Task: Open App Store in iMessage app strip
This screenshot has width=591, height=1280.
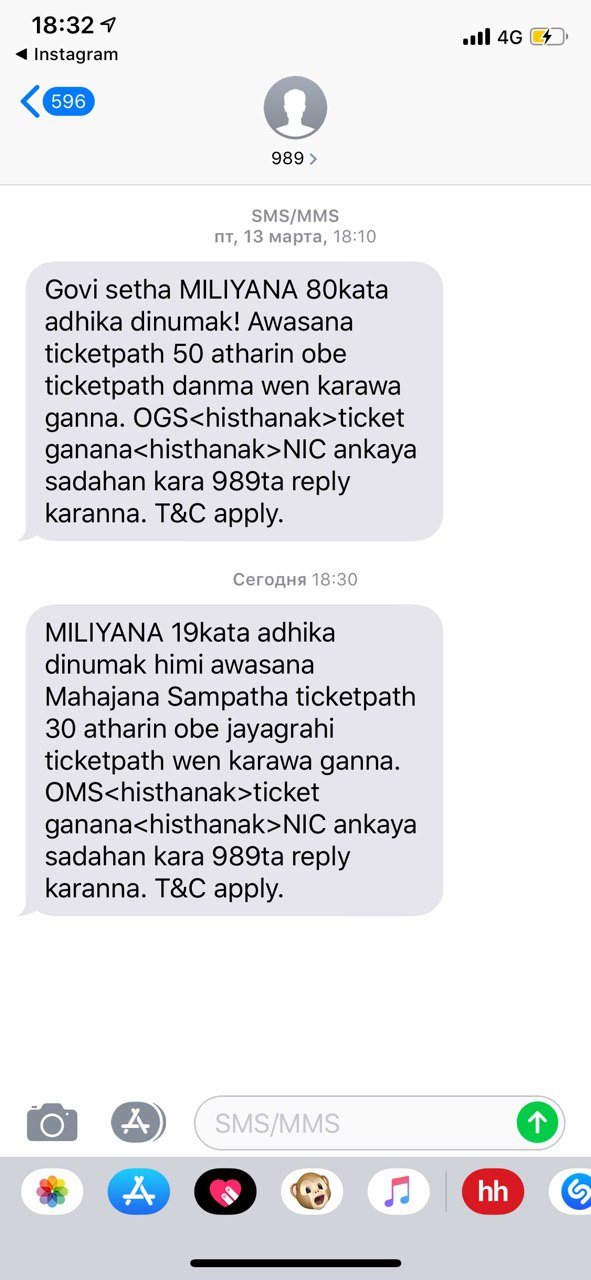Action: pos(138,1191)
